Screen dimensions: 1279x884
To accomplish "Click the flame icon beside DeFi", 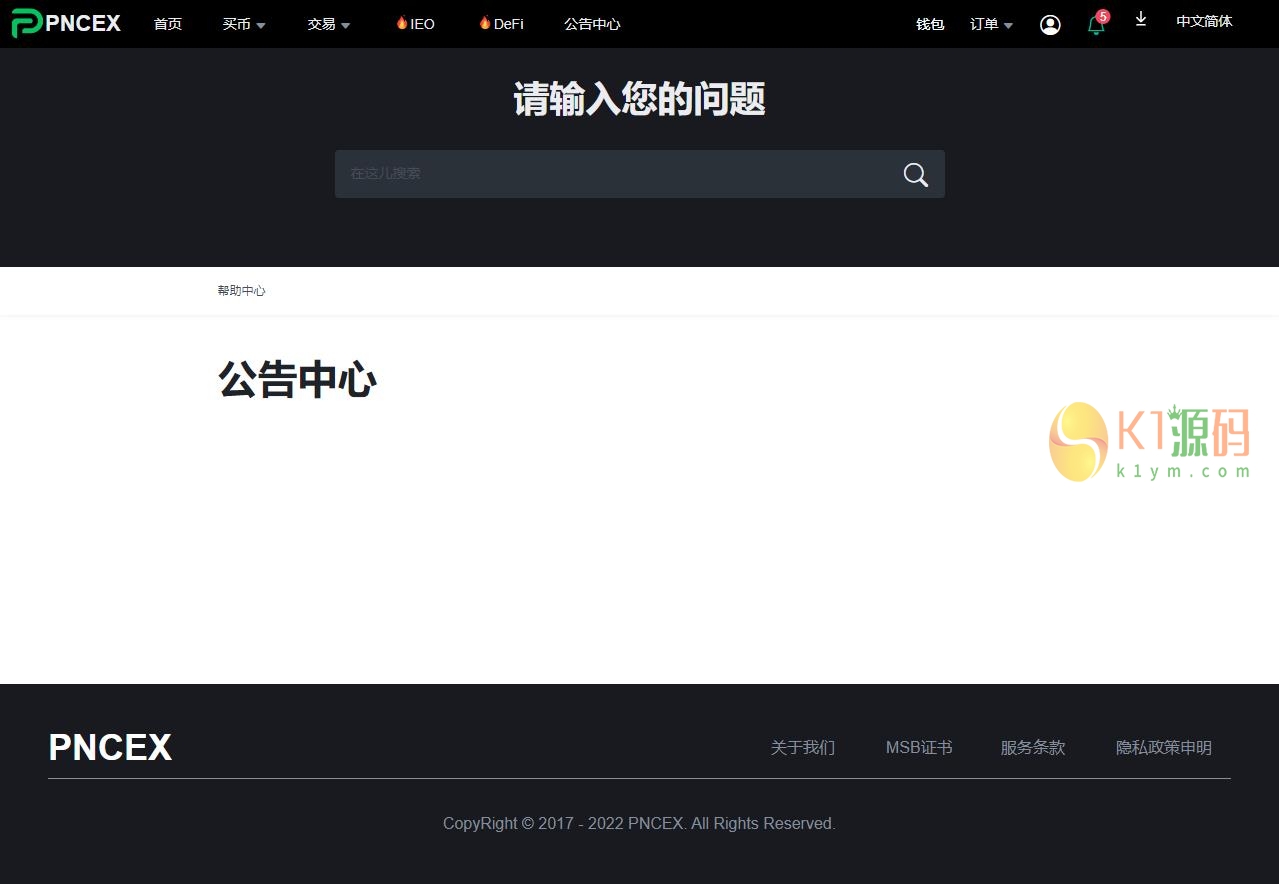I will [x=485, y=22].
